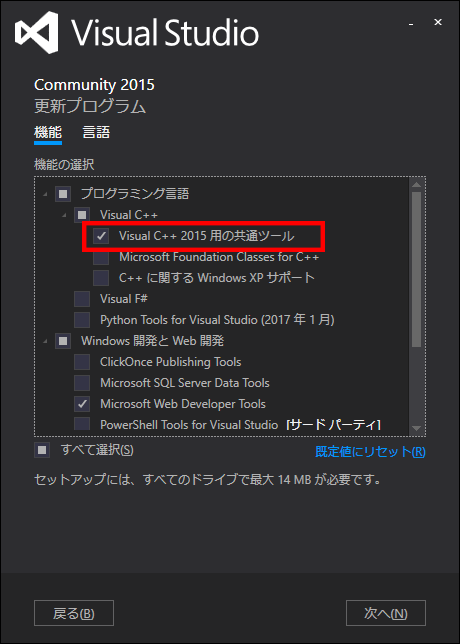Enable Python Tools for Visual Studio
Screen dimensions: 460x644
tap(82, 320)
